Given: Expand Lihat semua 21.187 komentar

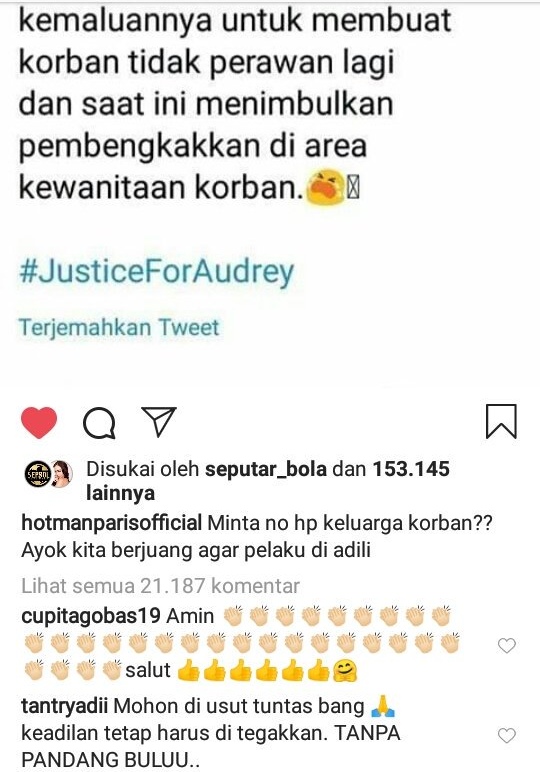Looking at the screenshot, I should tap(160, 586).
